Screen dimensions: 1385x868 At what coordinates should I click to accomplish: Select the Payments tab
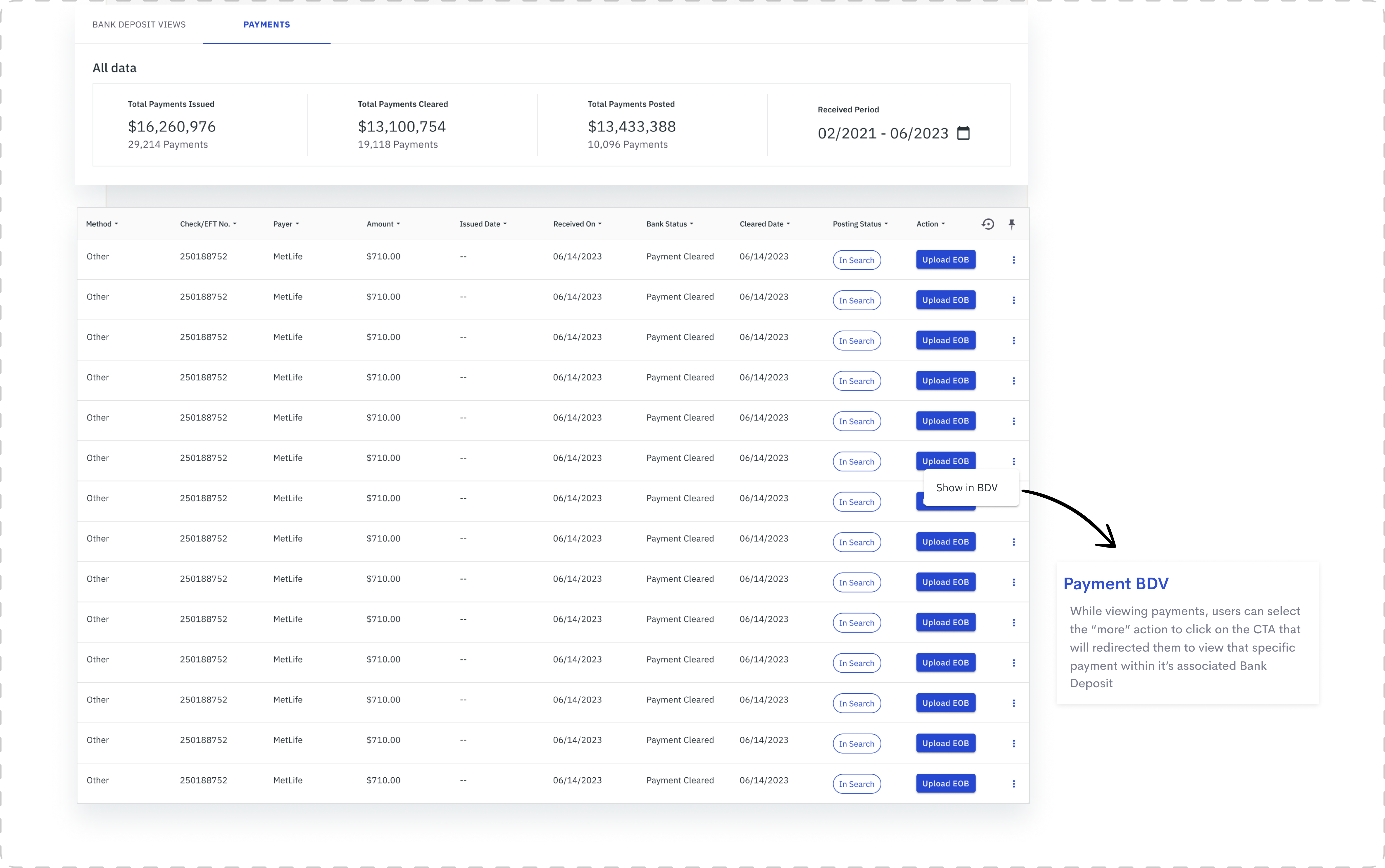pyautogui.click(x=266, y=25)
